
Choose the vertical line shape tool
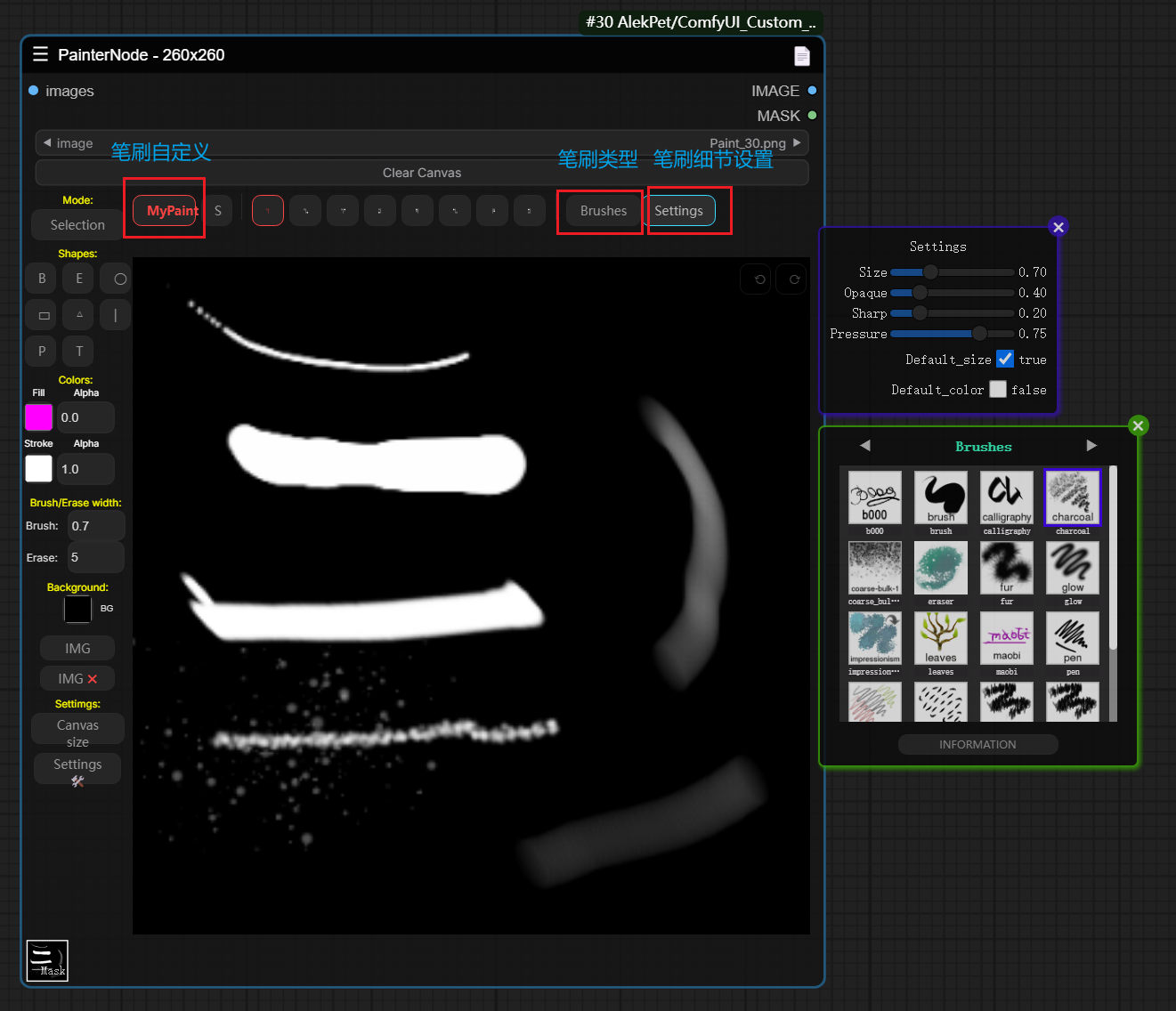point(116,315)
